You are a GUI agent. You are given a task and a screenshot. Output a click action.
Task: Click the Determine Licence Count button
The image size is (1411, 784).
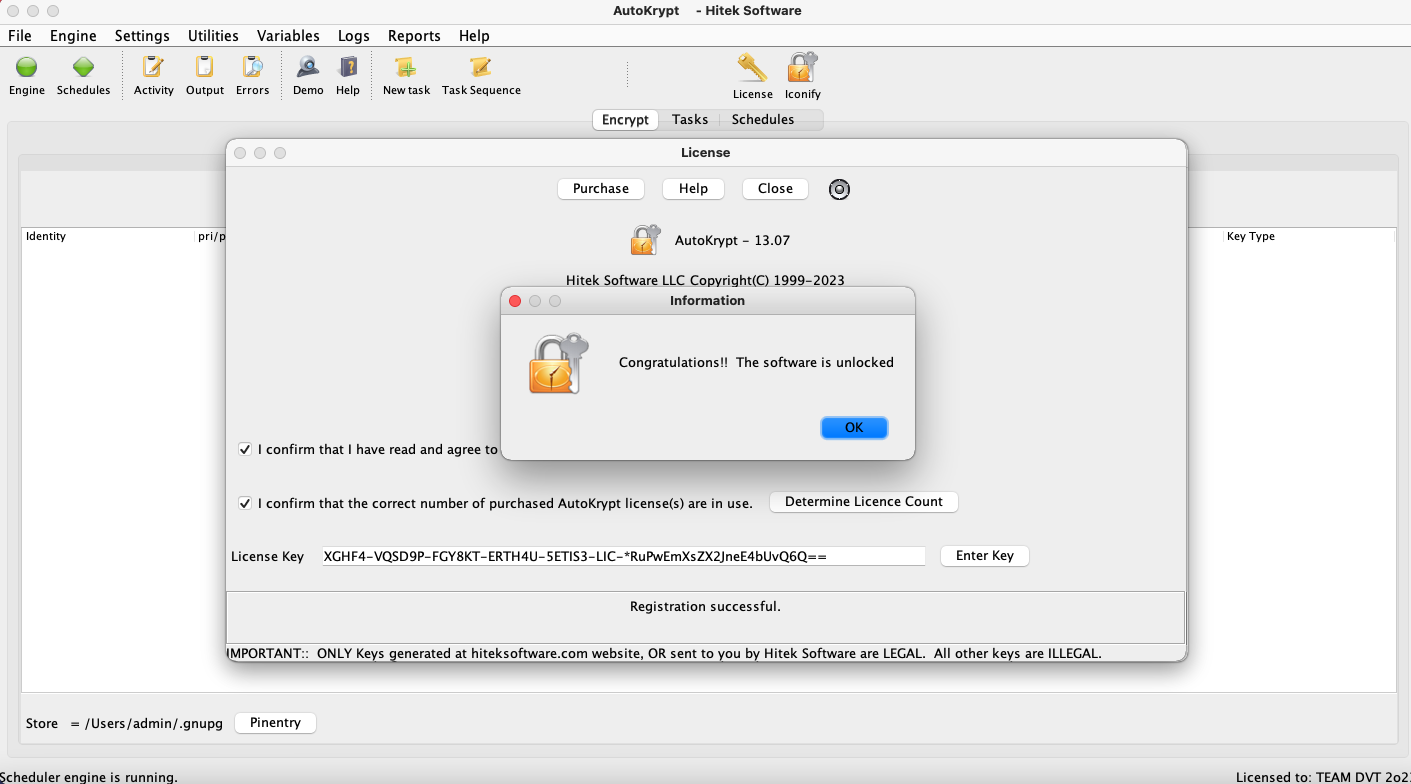click(863, 502)
